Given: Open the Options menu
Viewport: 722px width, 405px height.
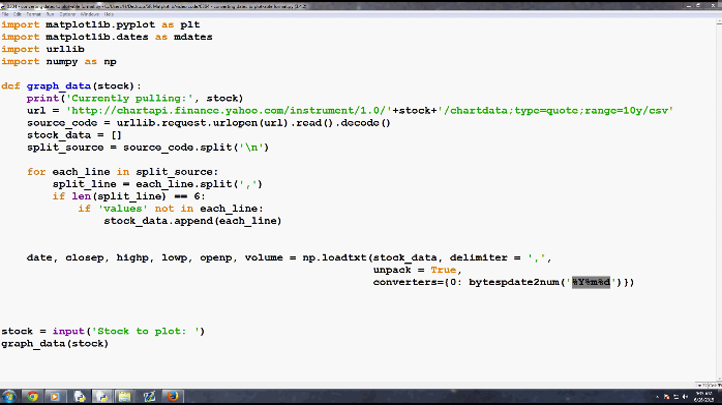Looking at the screenshot, I should (67, 14).
